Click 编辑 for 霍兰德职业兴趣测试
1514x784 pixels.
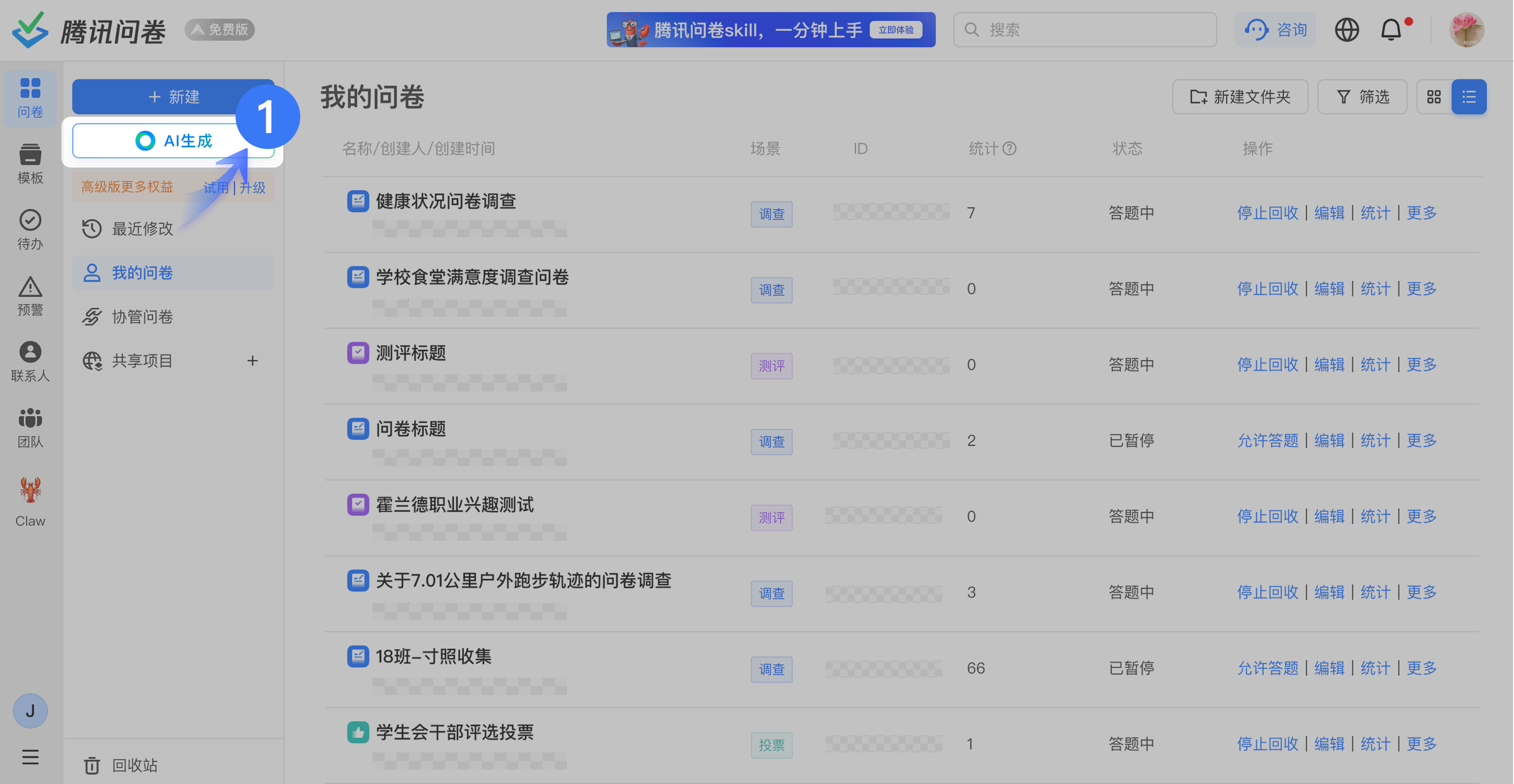(x=1330, y=516)
